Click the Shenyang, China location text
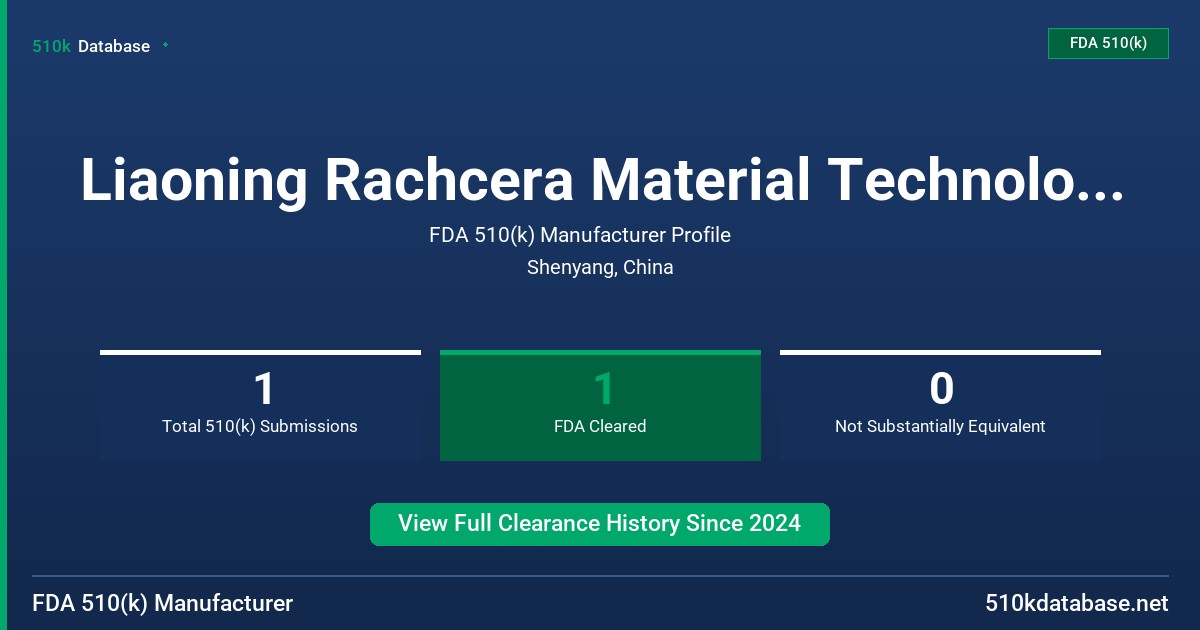Image resolution: width=1200 pixels, height=630 pixels. pyautogui.click(x=600, y=267)
